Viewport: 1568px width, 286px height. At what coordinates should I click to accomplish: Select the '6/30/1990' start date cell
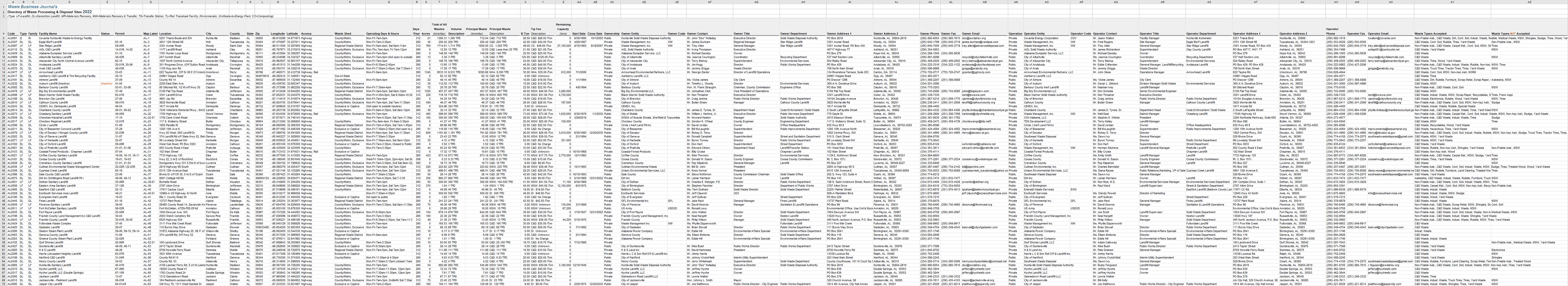(580, 38)
